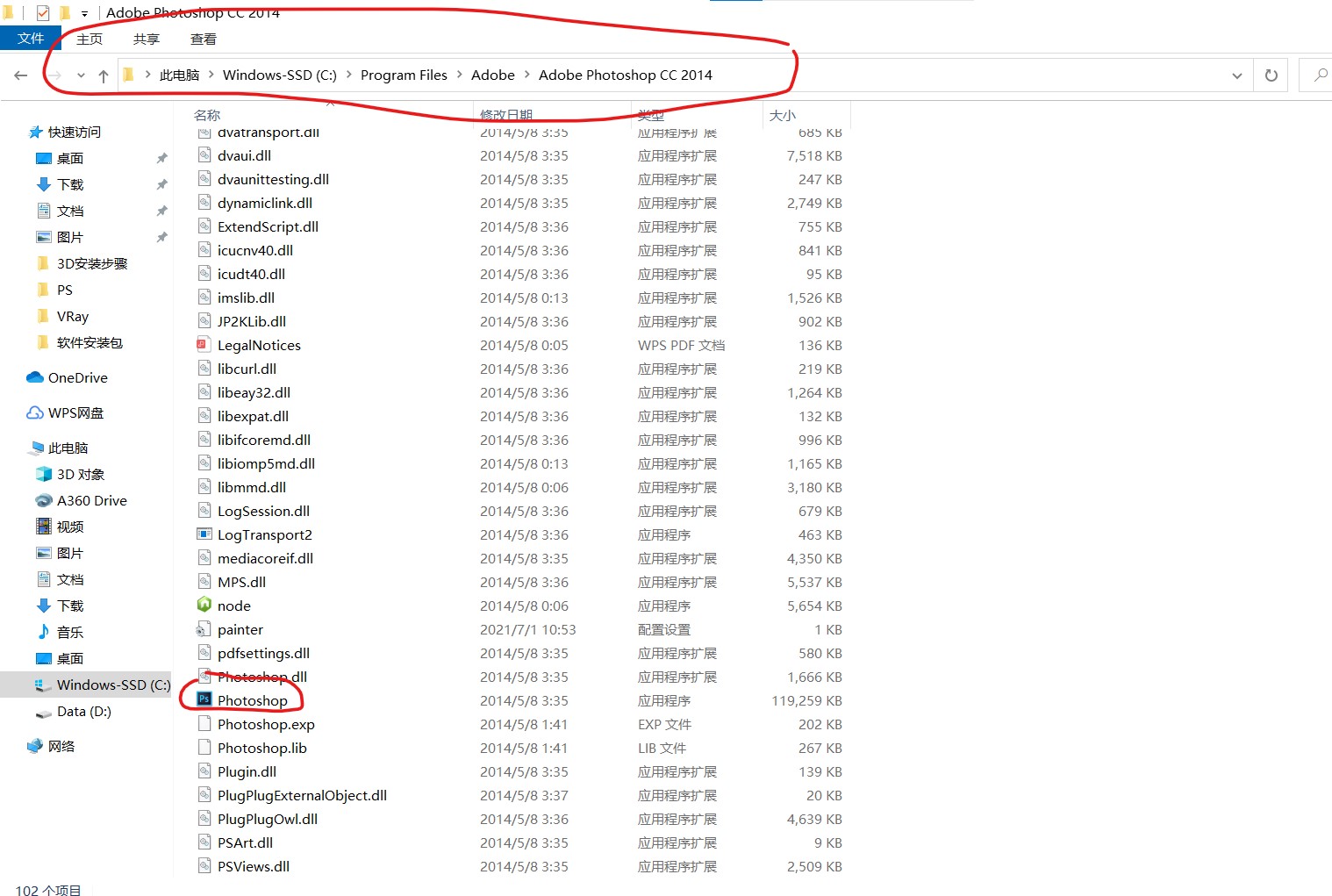The image size is (1332, 896).
Task: Toggle the properties checkmark in title bar
Action: click(x=43, y=12)
